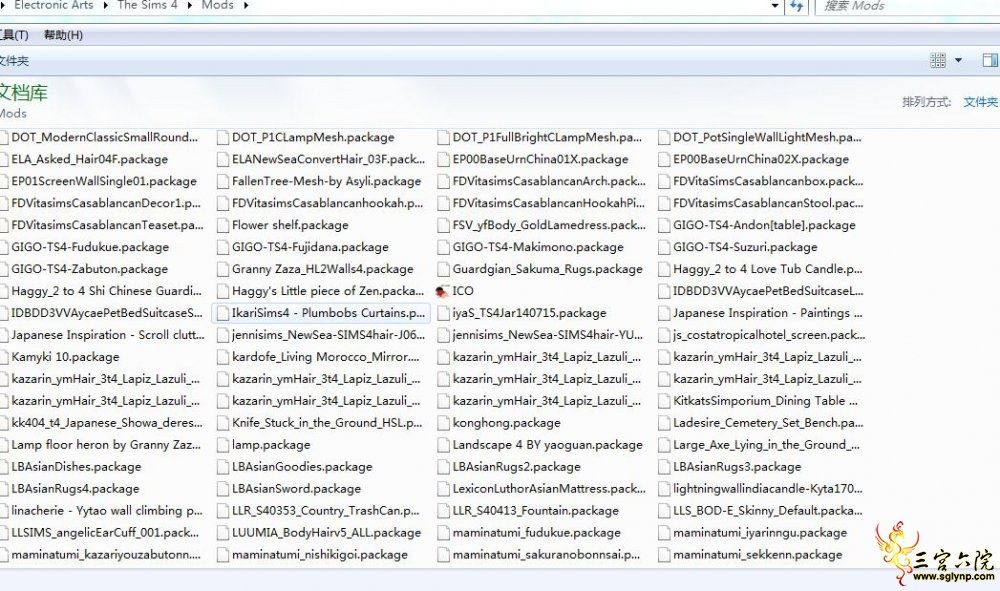
Task: Select ELA_Asked_Hair04F.package file
Action: click(x=85, y=159)
